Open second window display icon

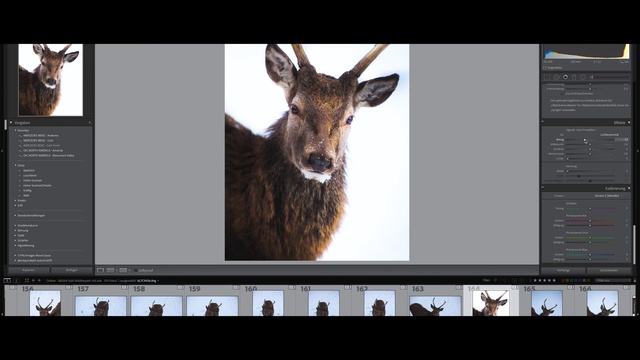(16, 280)
